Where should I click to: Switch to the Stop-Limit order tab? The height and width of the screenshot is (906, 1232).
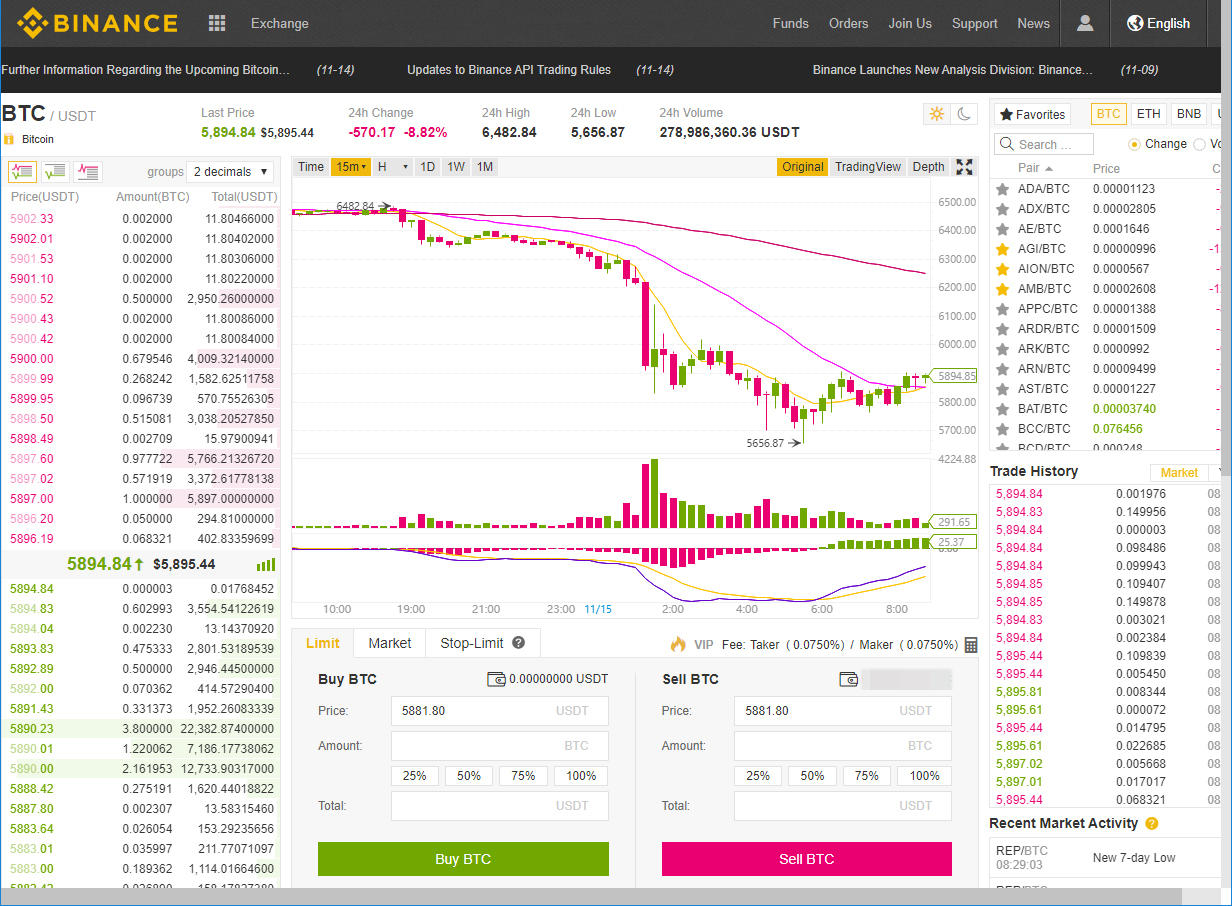pyautogui.click(x=483, y=643)
